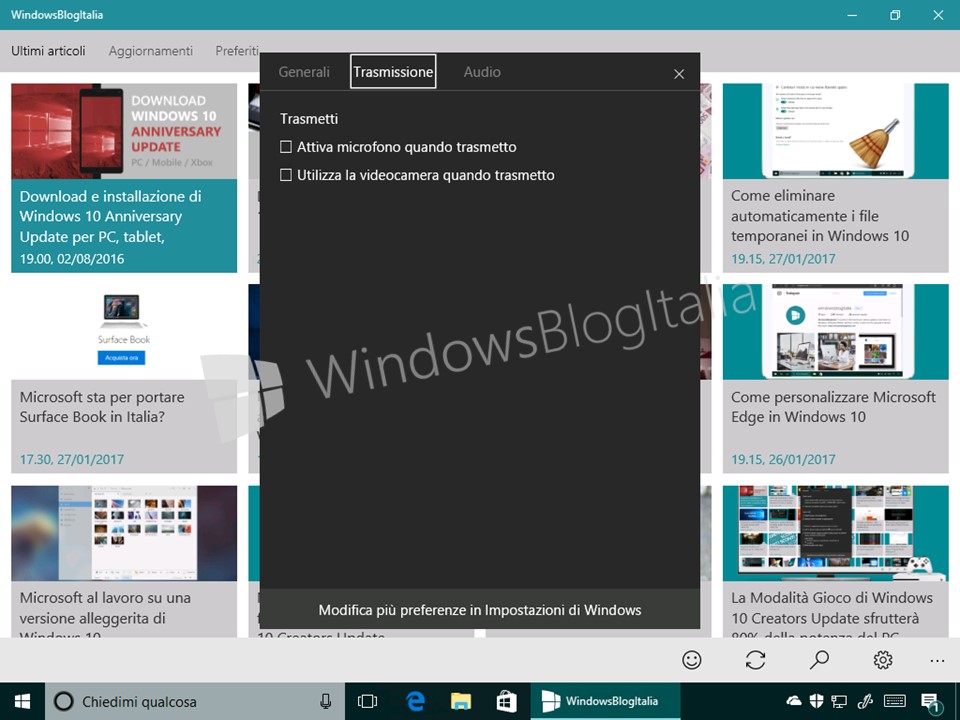Click 'Microsoft al lavoro su una versione alleggerita' title
Screen dimensions: 960x720
(x=105, y=613)
